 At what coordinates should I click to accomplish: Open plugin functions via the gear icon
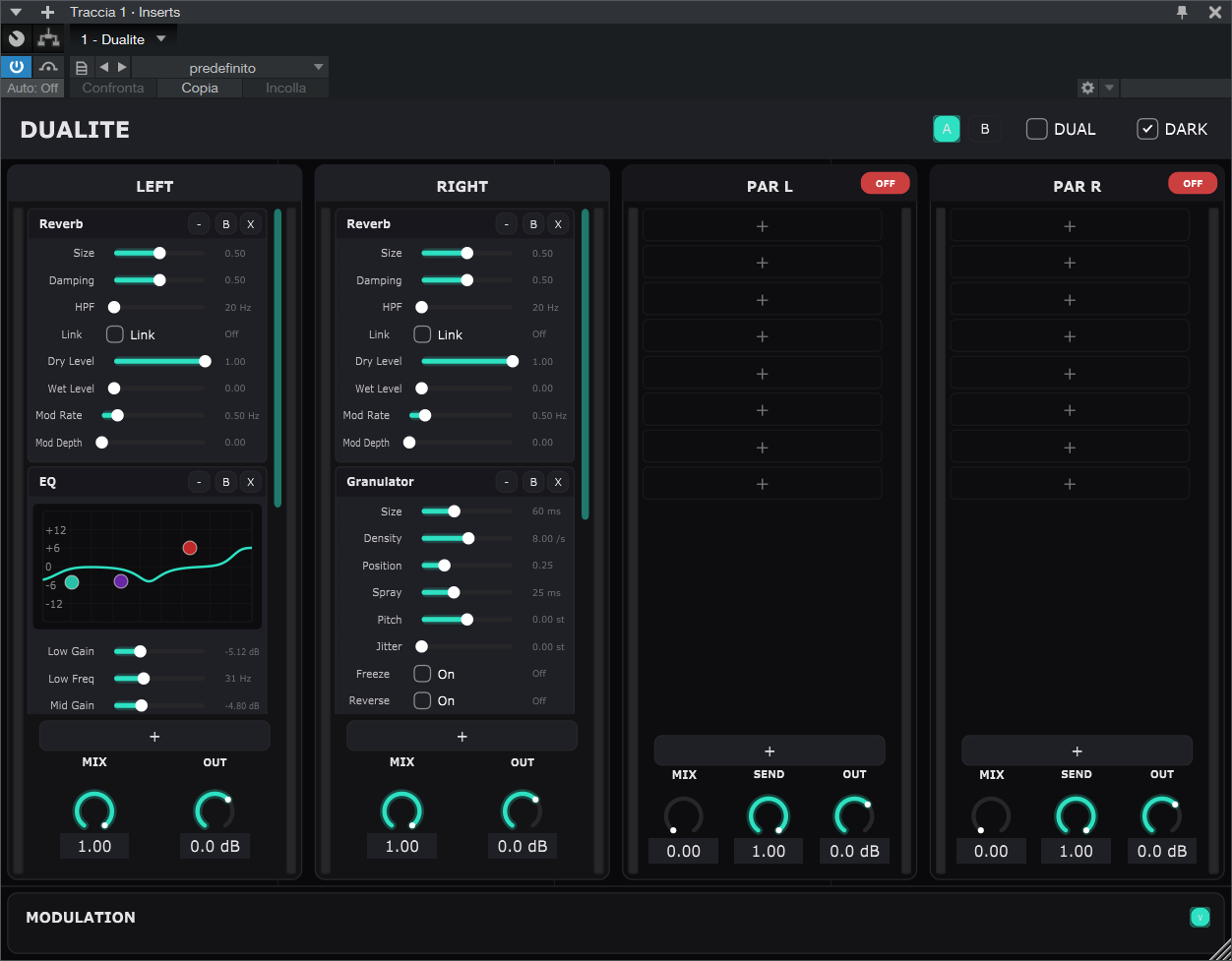(1087, 88)
